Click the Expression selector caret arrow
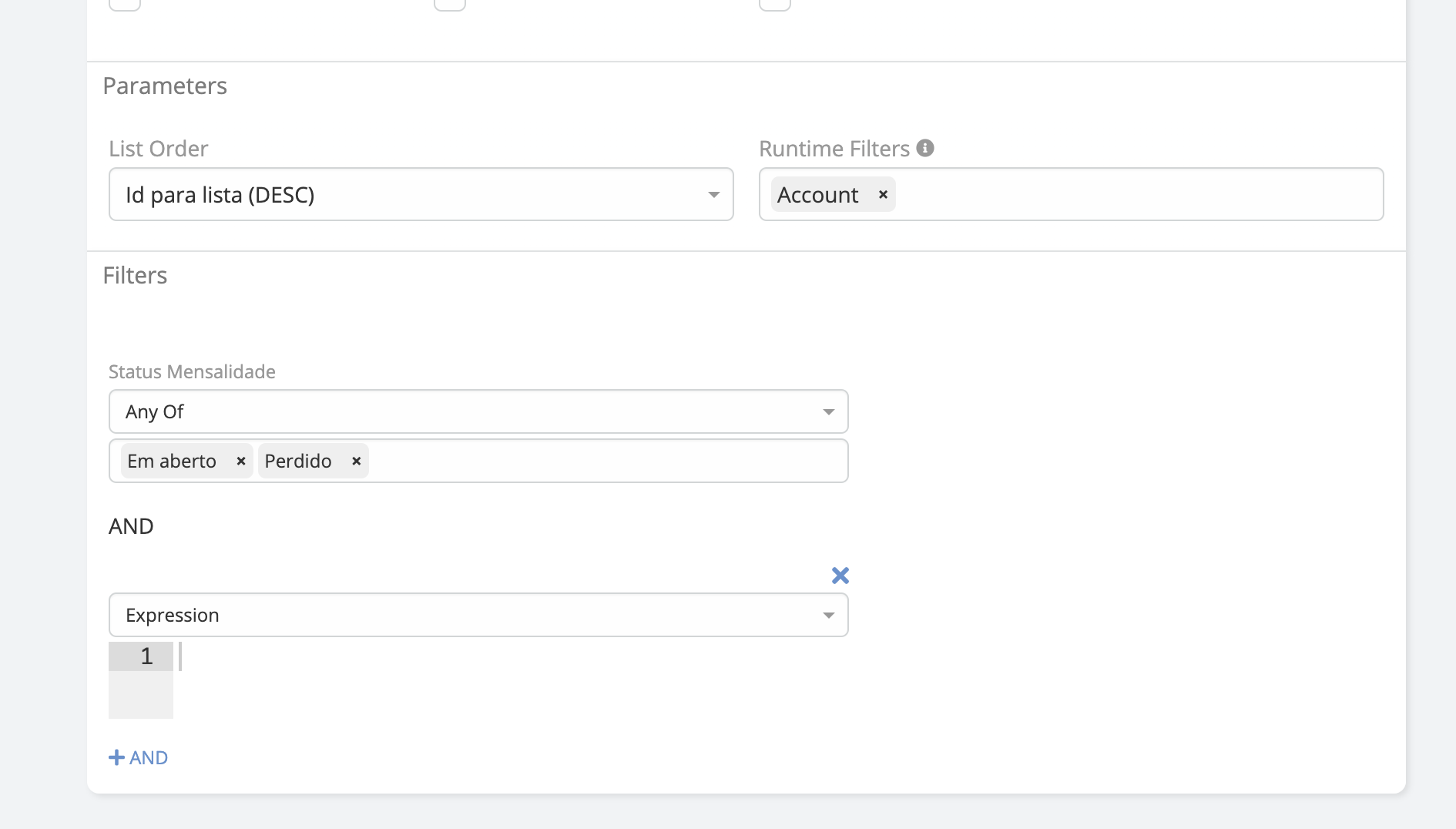This screenshot has width=1456, height=829. coord(828,616)
